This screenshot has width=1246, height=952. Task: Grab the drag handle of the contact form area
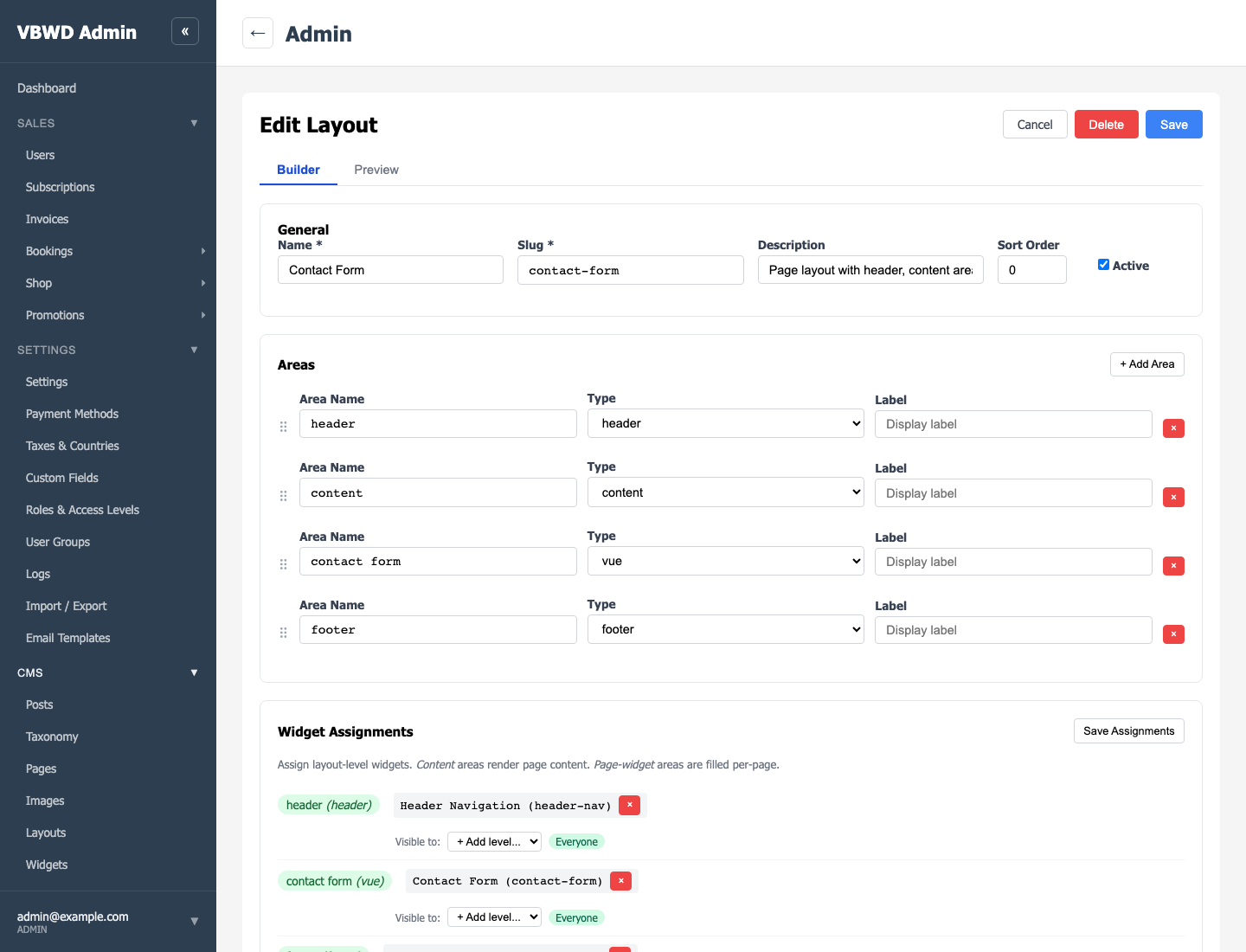pos(283,564)
